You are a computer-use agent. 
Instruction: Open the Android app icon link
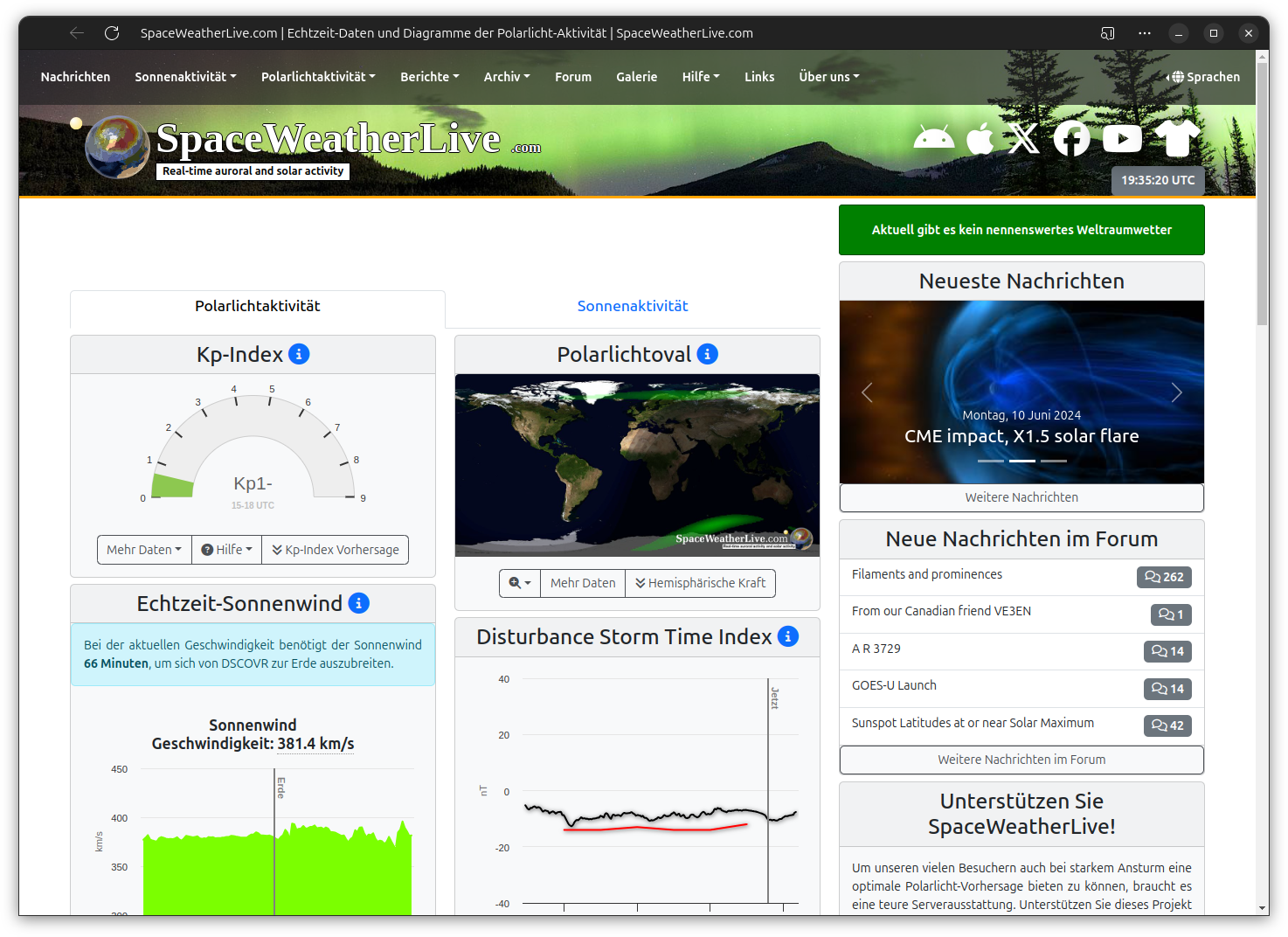pyautogui.click(x=933, y=138)
